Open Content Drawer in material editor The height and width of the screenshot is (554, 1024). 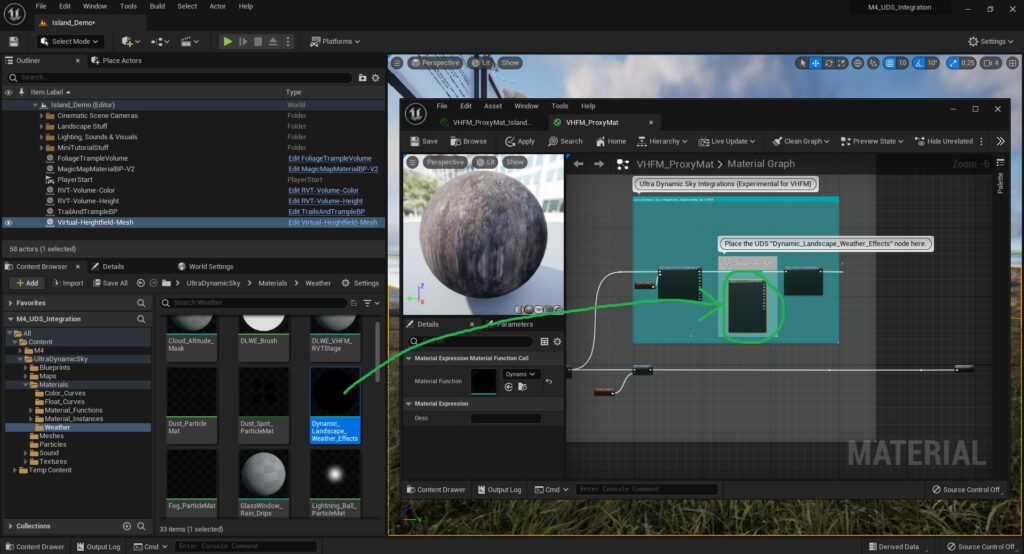point(436,489)
